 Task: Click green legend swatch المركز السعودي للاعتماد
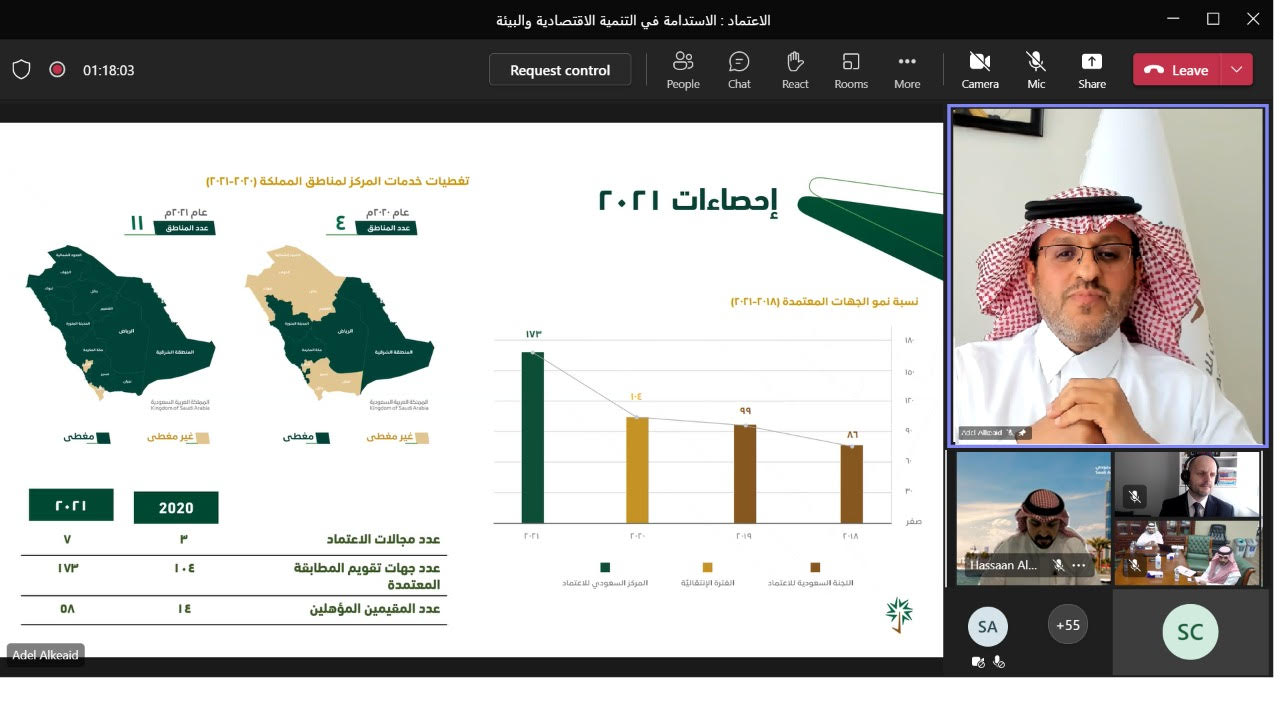(605, 567)
